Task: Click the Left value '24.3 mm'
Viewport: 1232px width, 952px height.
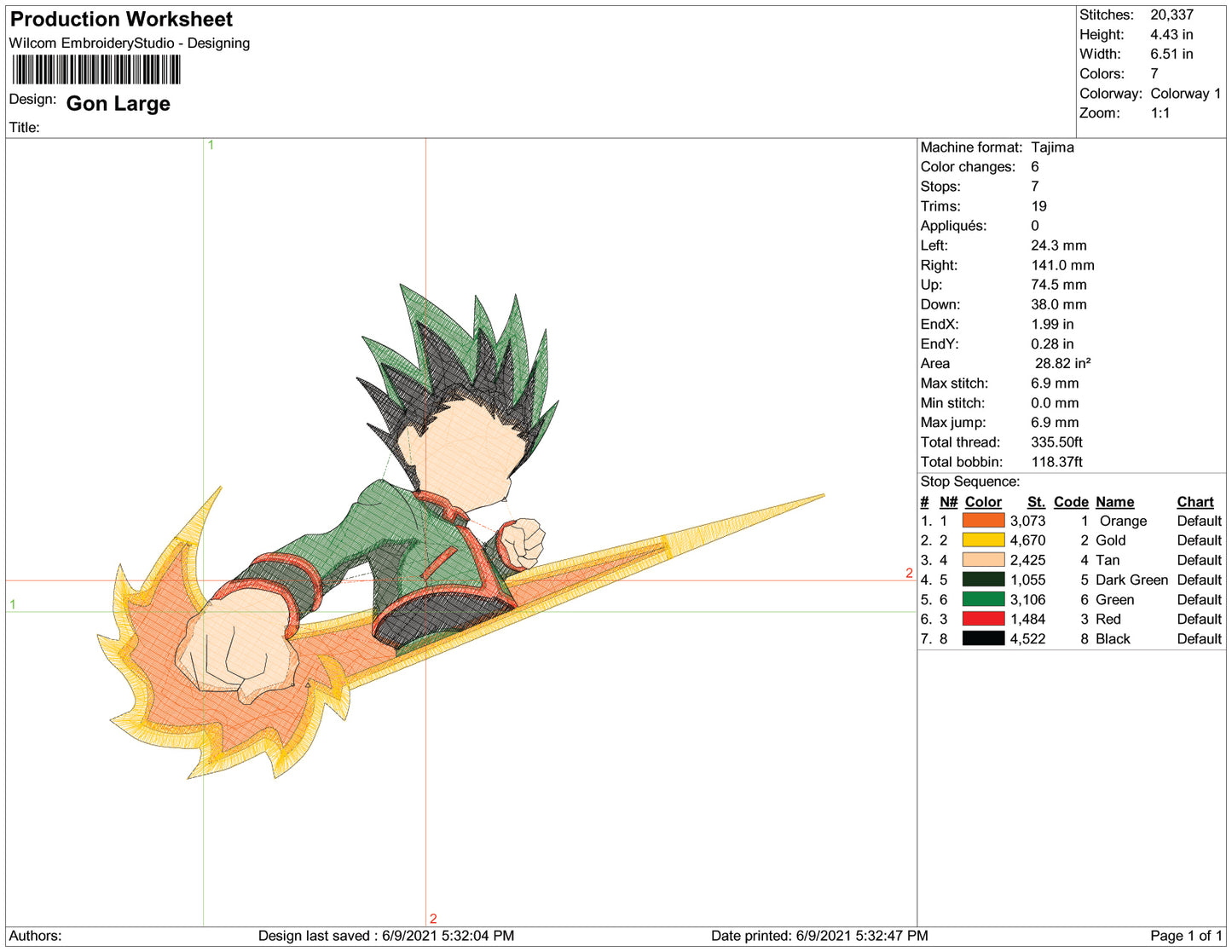Action: [x=1058, y=245]
